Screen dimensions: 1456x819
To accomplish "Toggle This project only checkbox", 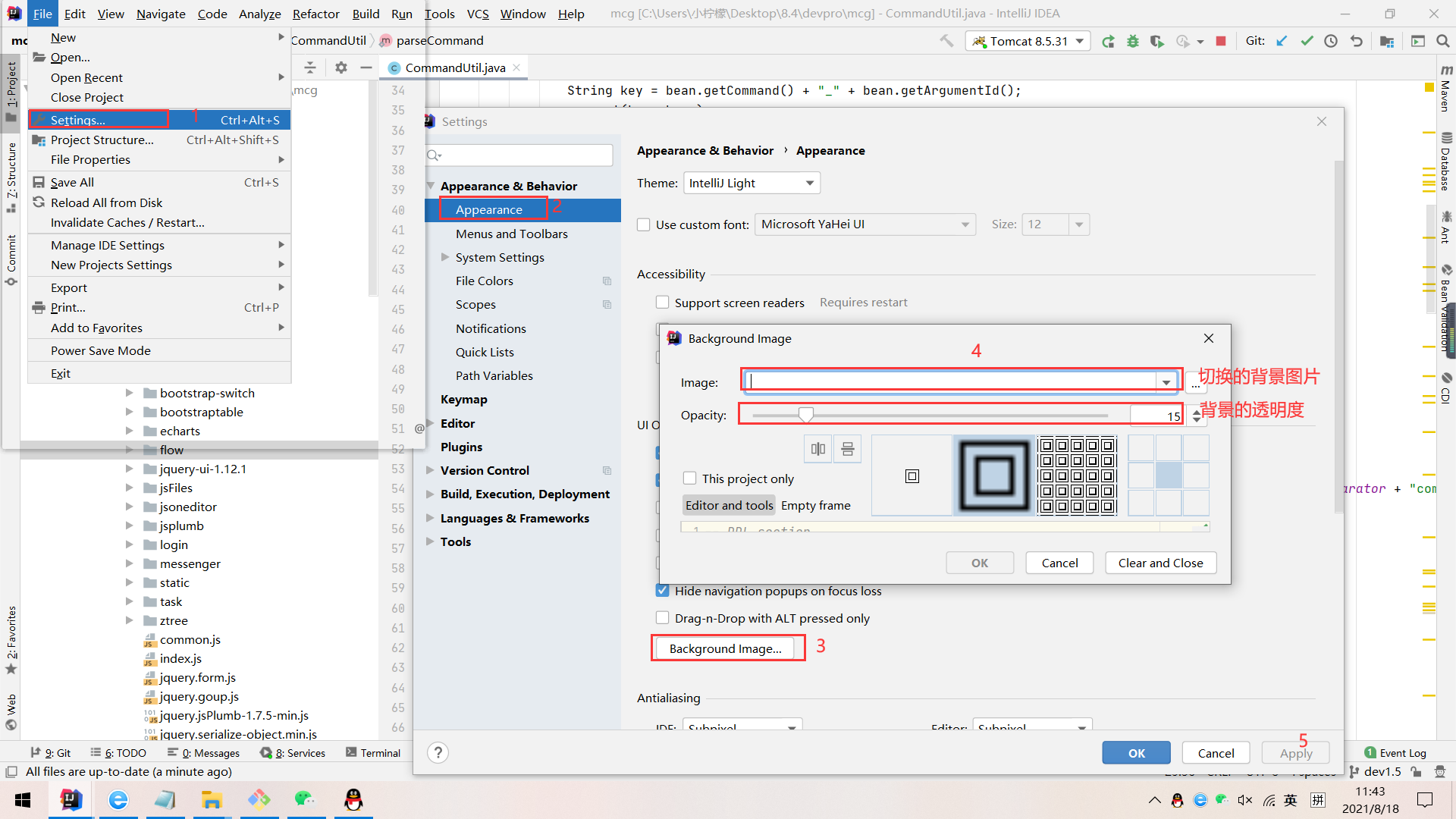I will click(x=689, y=479).
